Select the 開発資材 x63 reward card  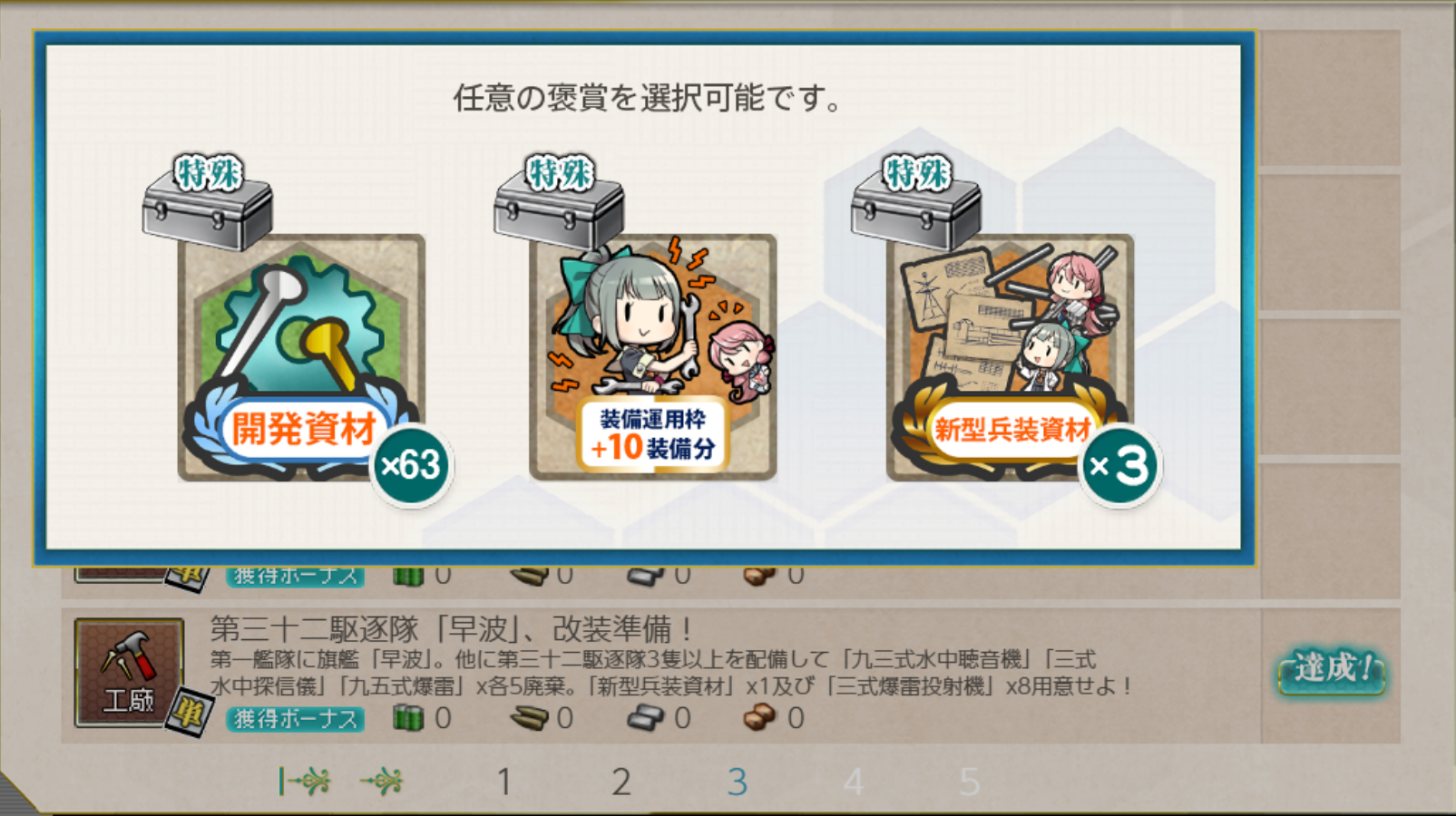(x=301, y=358)
